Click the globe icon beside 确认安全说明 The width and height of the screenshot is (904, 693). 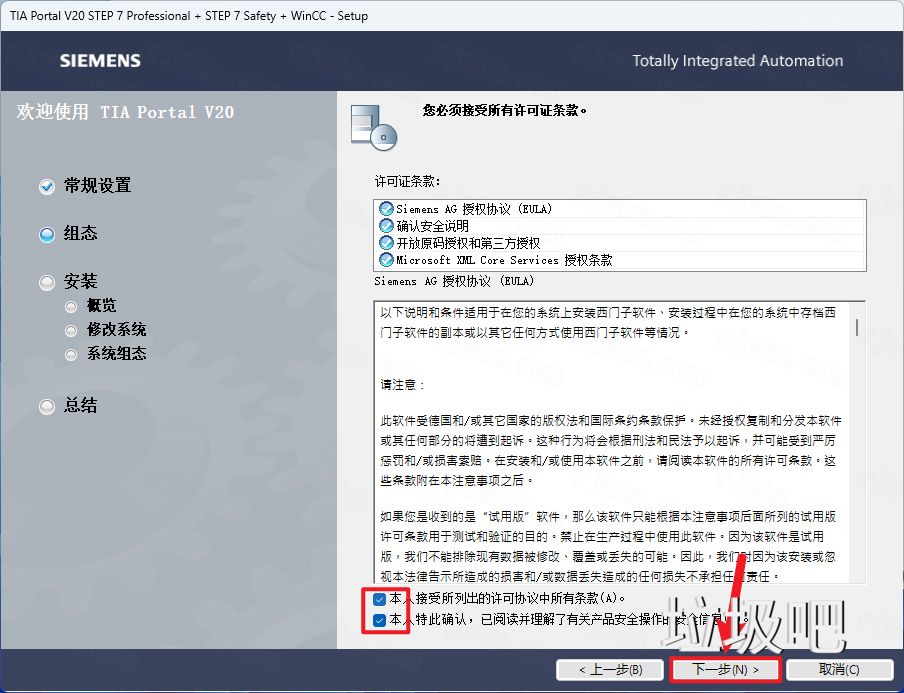pyautogui.click(x=385, y=225)
